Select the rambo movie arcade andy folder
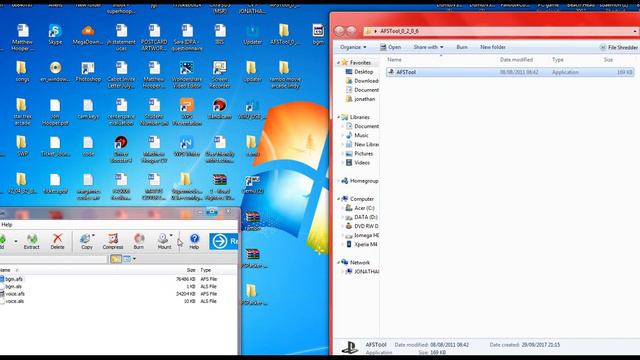 [x=284, y=75]
